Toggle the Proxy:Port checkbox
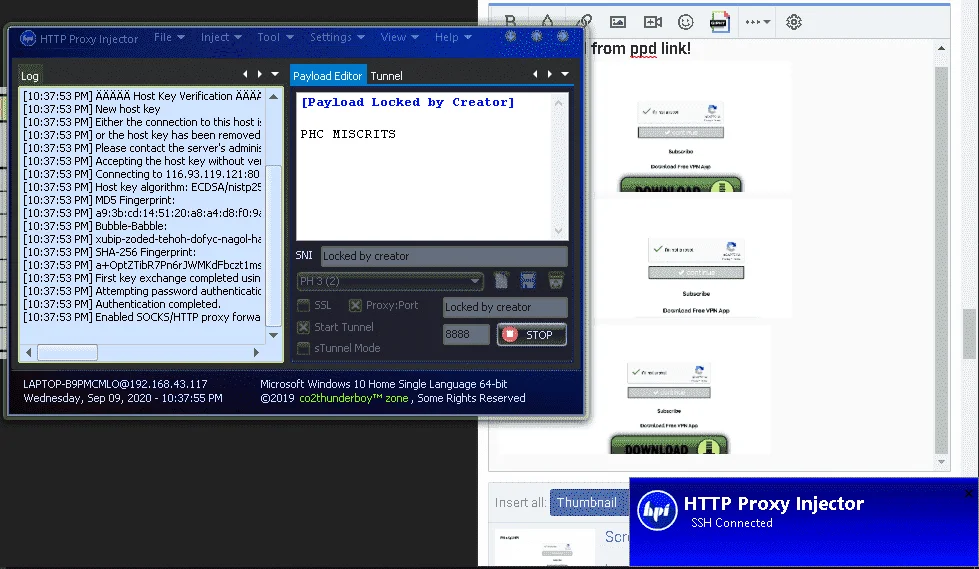This screenshot has width=979, height=569. (355, 305)
